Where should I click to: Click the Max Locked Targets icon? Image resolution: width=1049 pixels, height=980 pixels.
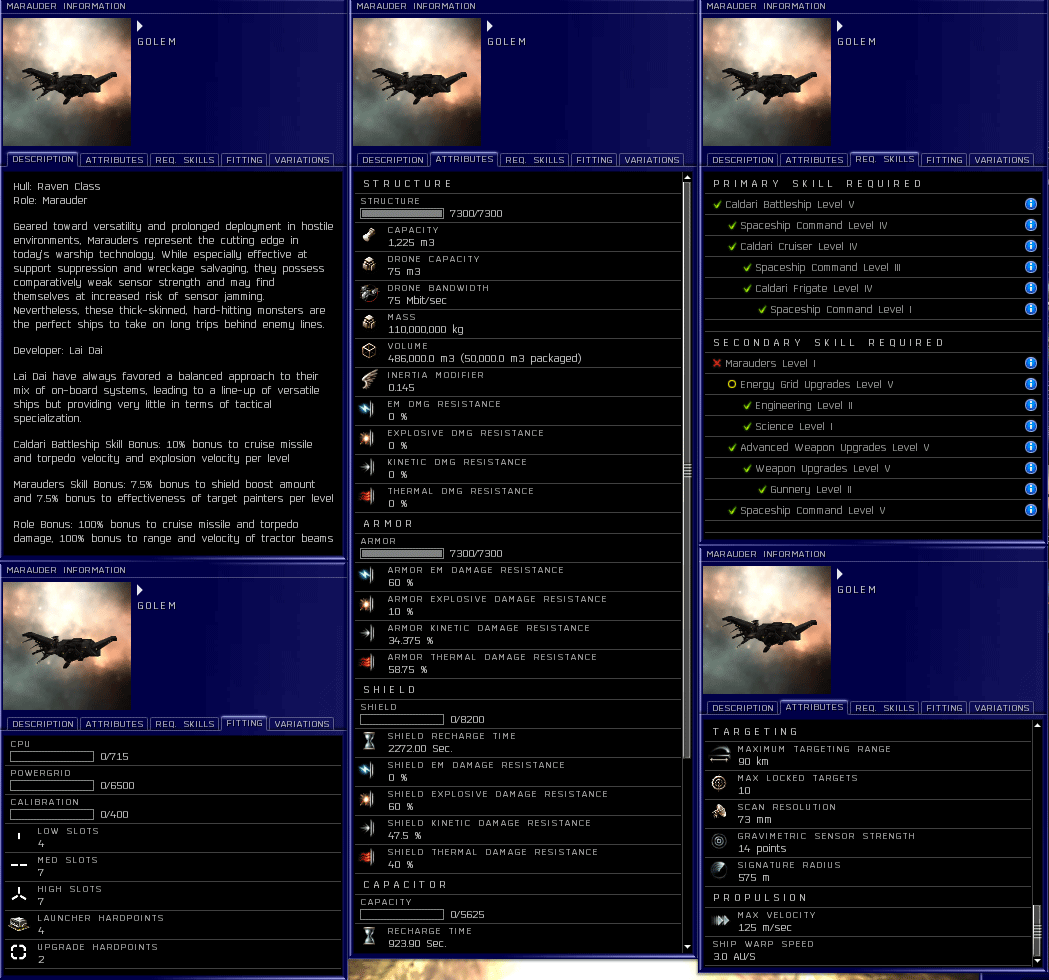point(719,783)
